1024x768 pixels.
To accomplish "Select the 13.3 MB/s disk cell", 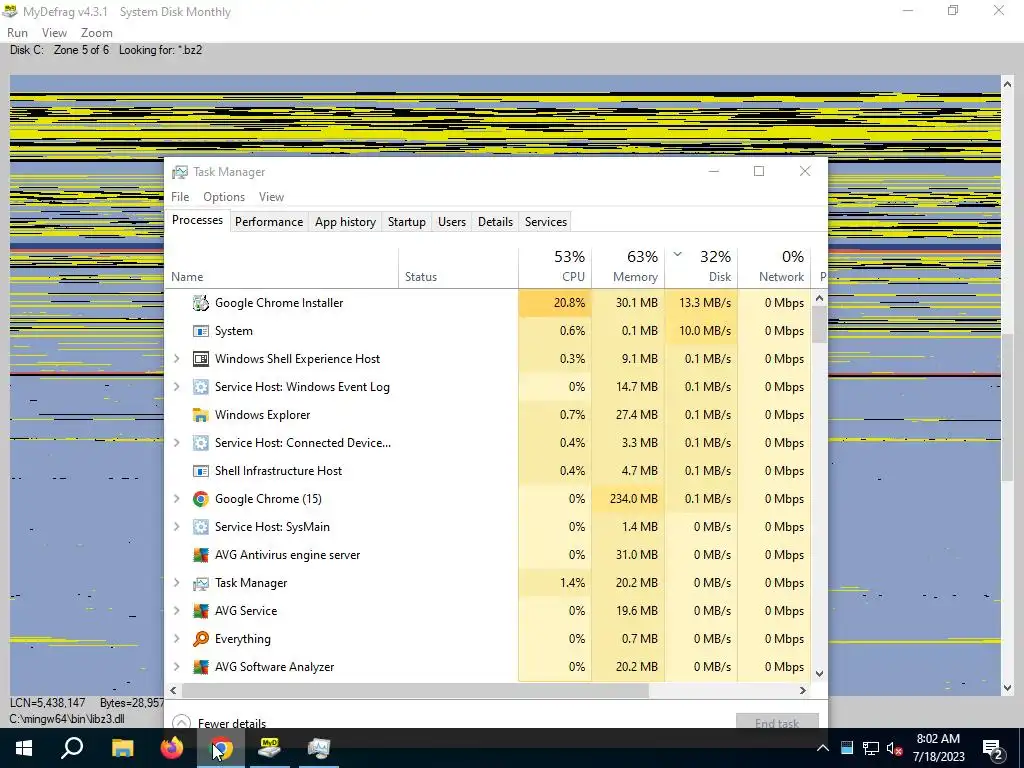I will click(701, 303).
